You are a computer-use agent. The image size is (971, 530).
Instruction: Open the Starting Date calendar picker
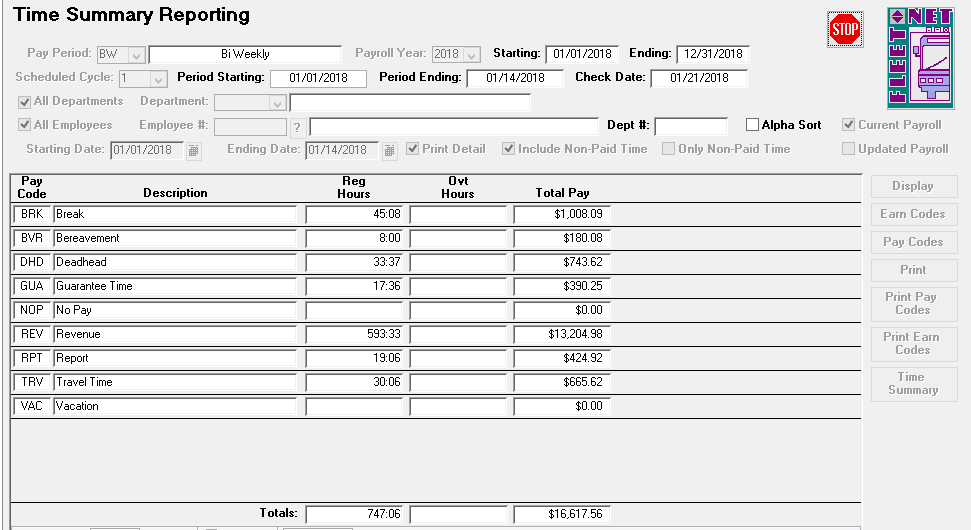194,150
